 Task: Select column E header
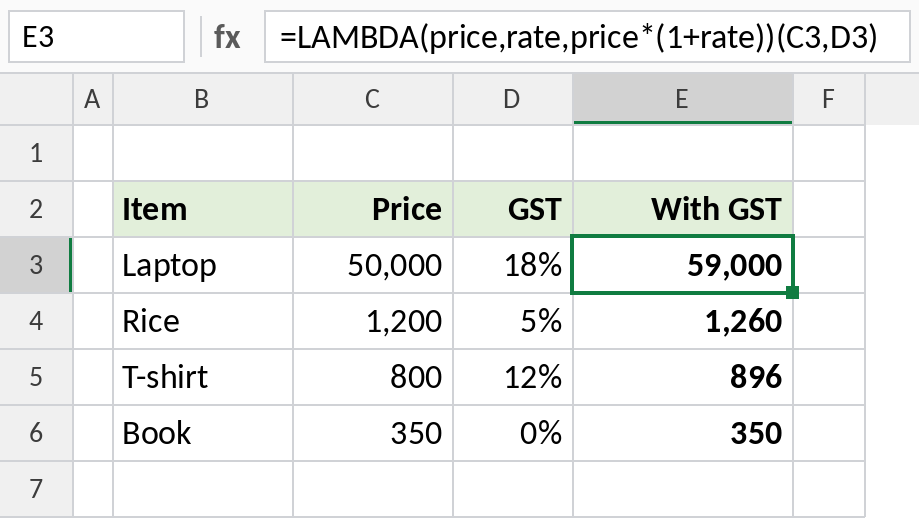pyautogui.click(x=683, y=99)
